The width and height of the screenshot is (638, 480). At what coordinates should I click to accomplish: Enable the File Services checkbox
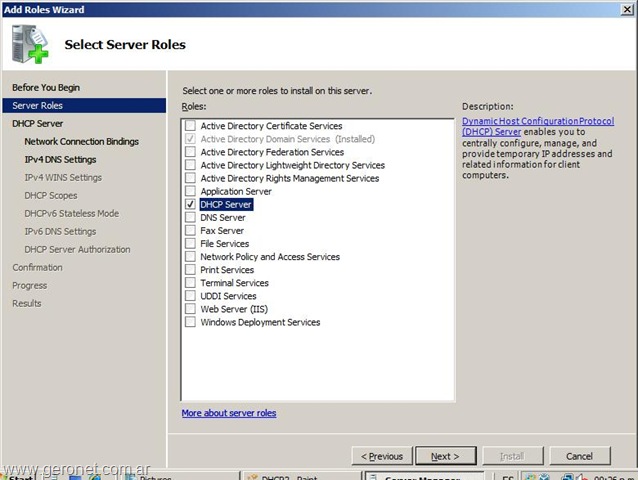pyautogui.click(x=190, y=243)
